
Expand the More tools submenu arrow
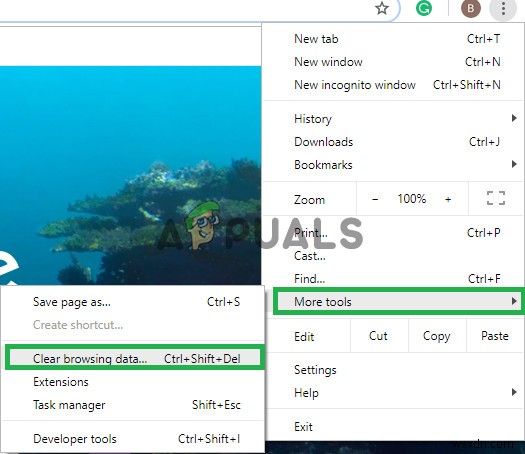pyautogui.click(x=514, y=301)
